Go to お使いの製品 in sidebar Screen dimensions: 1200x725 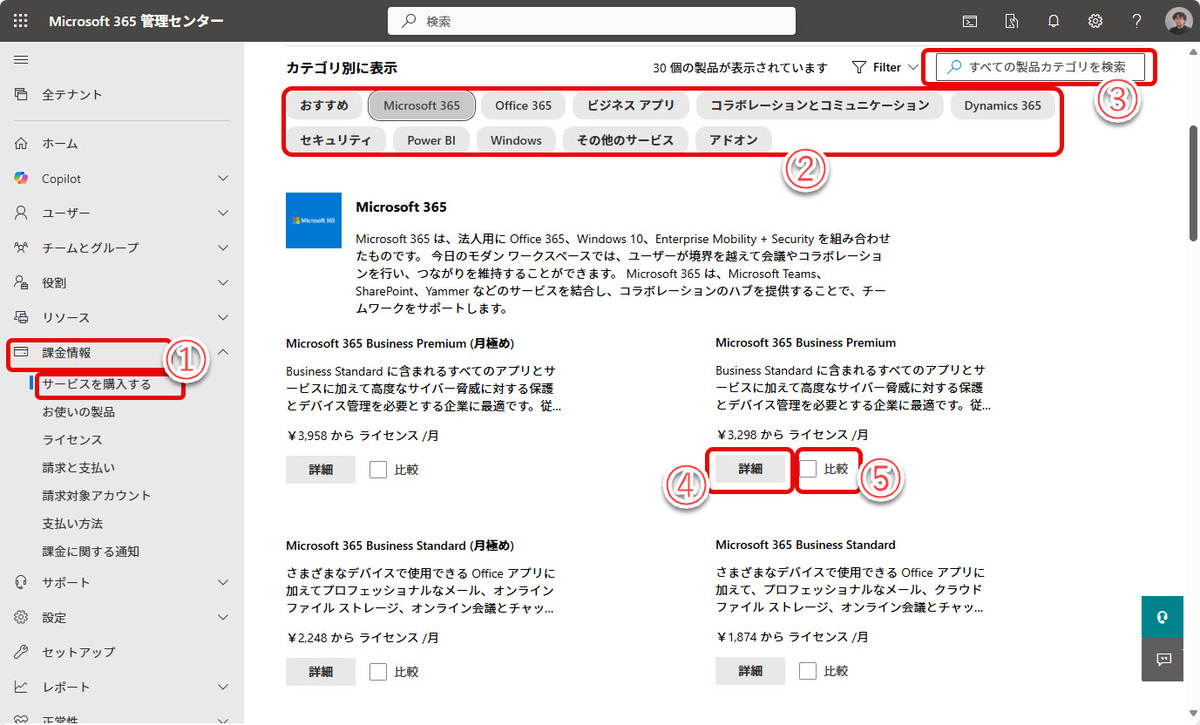click(x=78, y=412)
